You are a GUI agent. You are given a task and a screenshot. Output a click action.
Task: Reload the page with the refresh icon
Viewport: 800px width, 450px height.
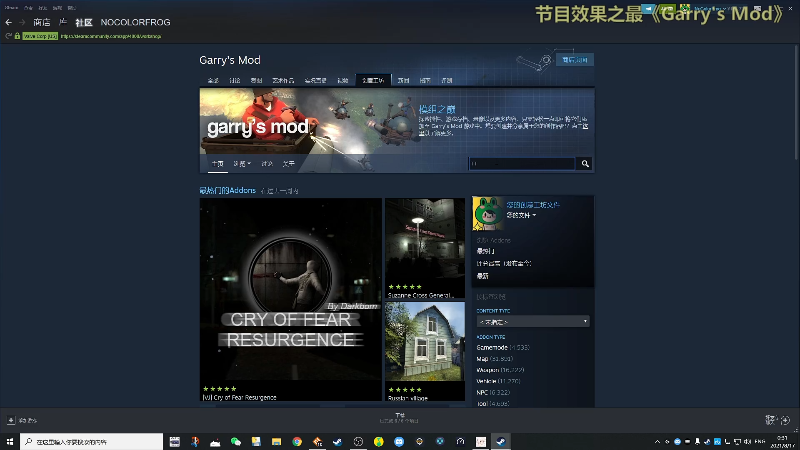click(x=8, y=36)
